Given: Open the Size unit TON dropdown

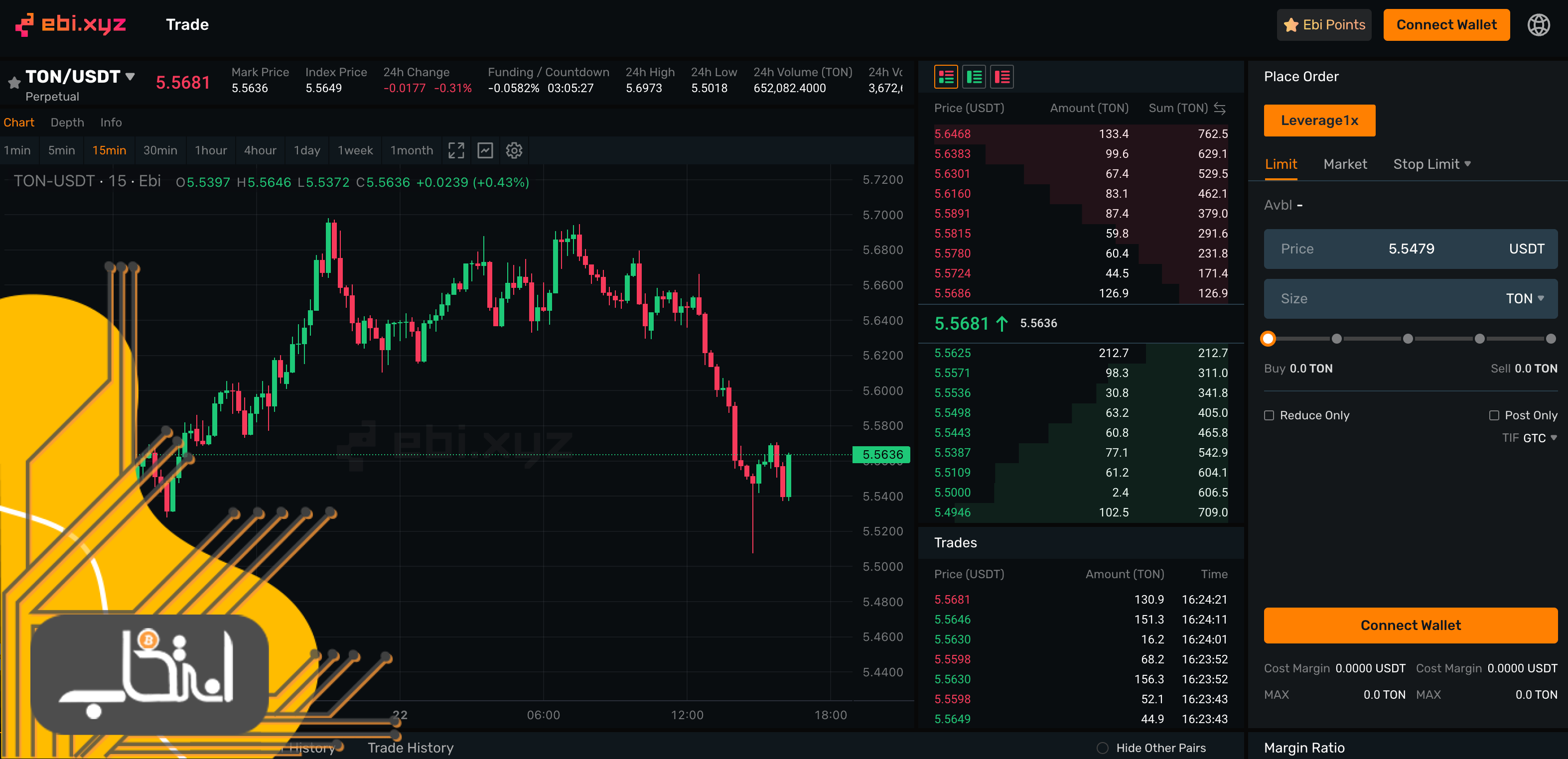Looking at the screenshot, I should [x=1525, y=299].
